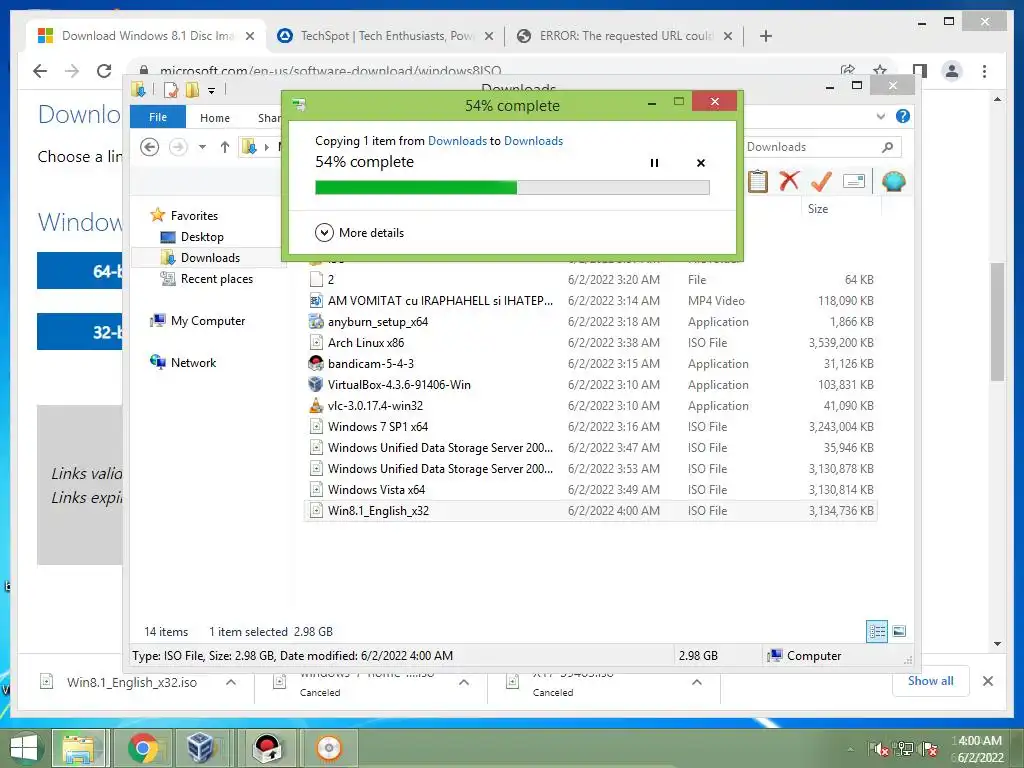Select vlc-3.0.17.4-win32 file
This screenshot has height=768, width=1024.
[590, 406]
